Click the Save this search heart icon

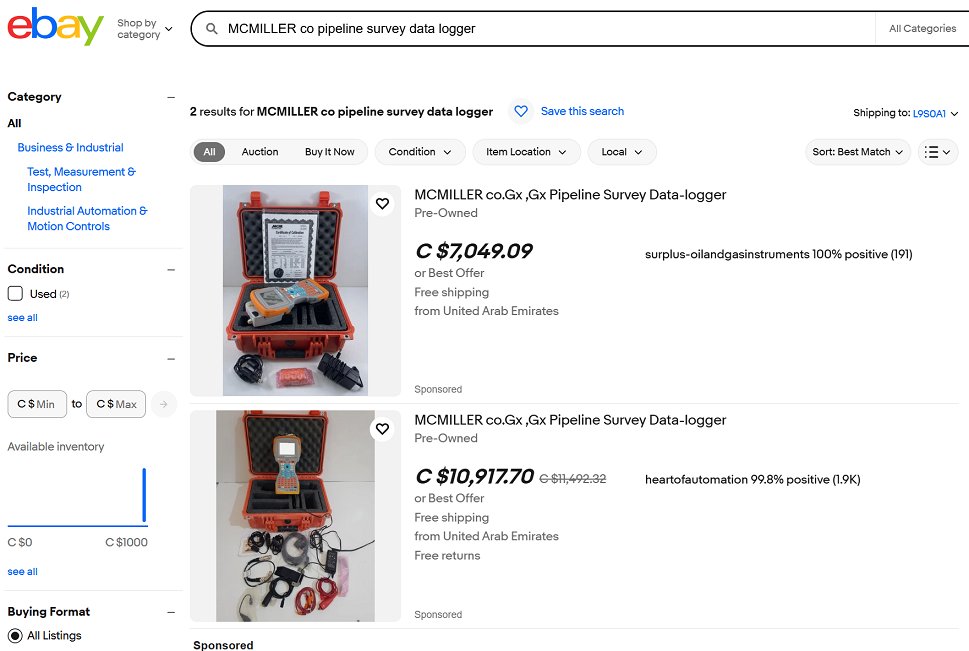click(521, 111)
